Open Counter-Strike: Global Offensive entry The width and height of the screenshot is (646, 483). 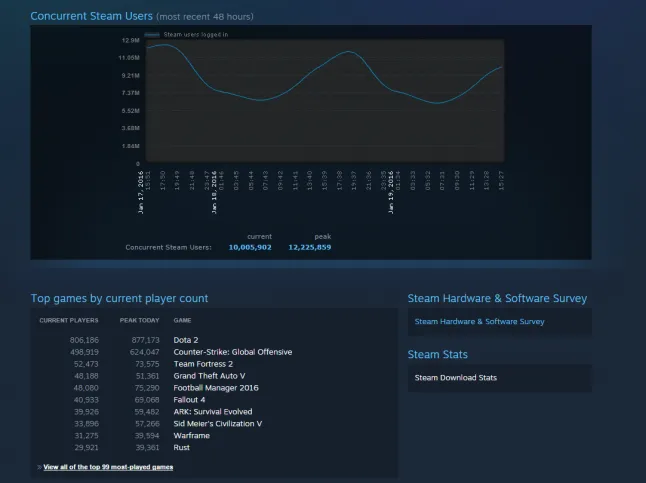(233, 352)
